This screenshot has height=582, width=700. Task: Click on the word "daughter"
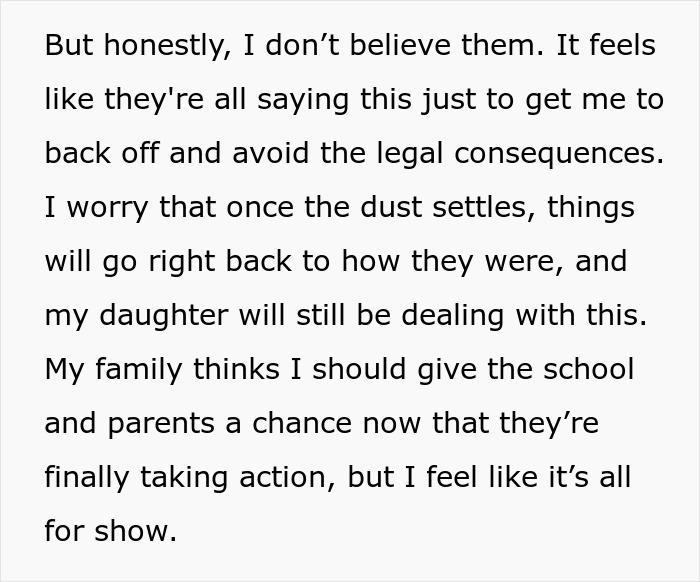point(150,315)
